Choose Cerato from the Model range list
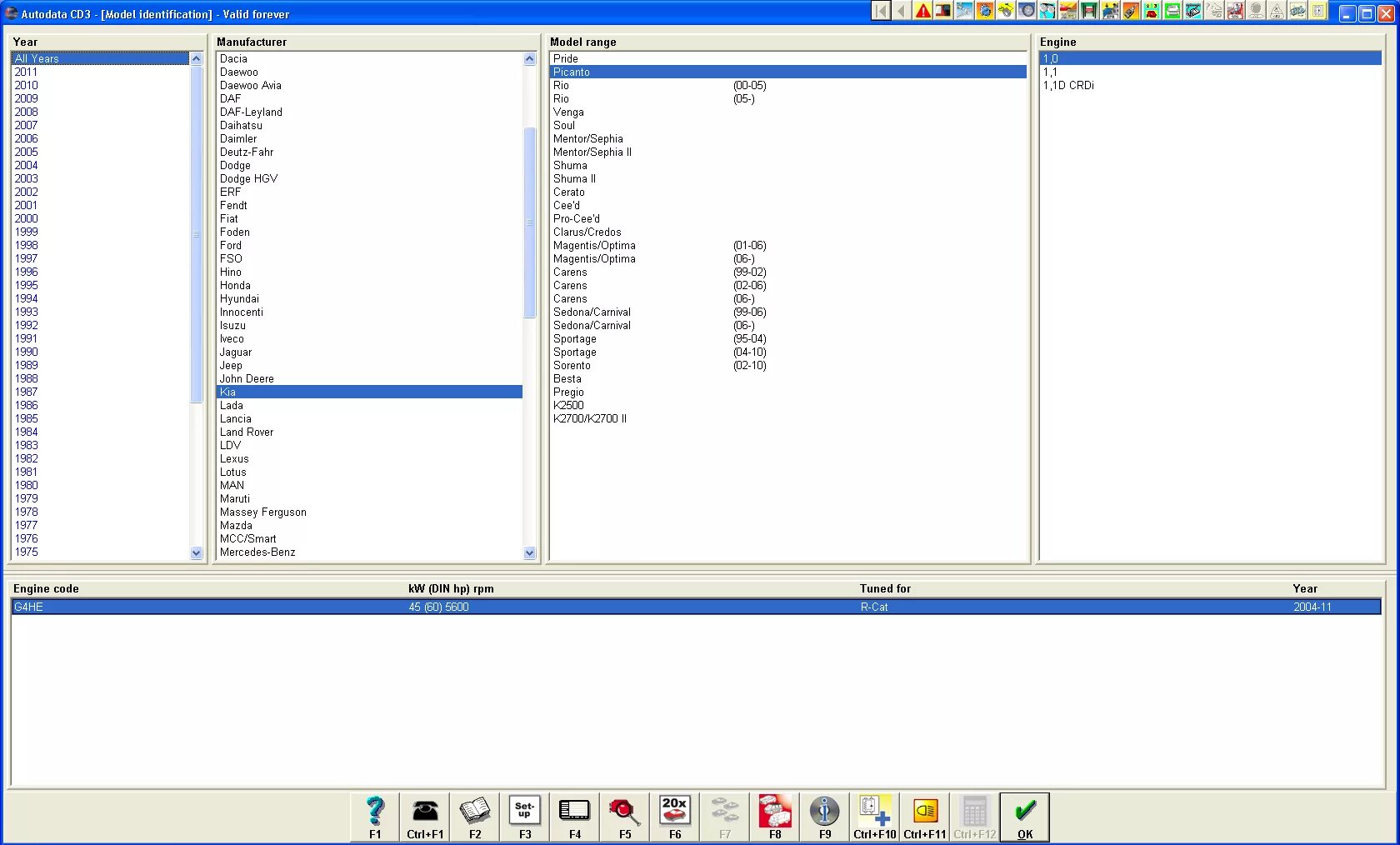 click(788, 192)
